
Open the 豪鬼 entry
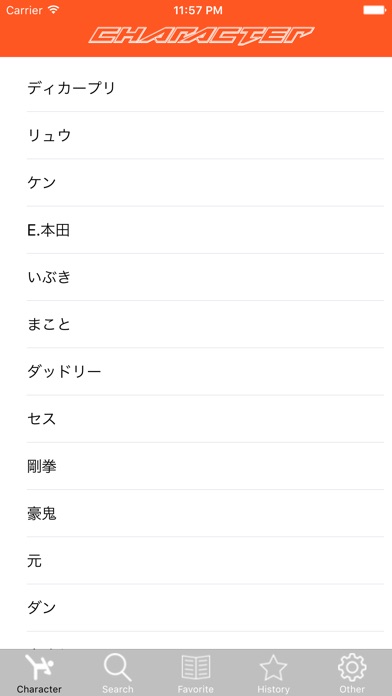[196, 514]
